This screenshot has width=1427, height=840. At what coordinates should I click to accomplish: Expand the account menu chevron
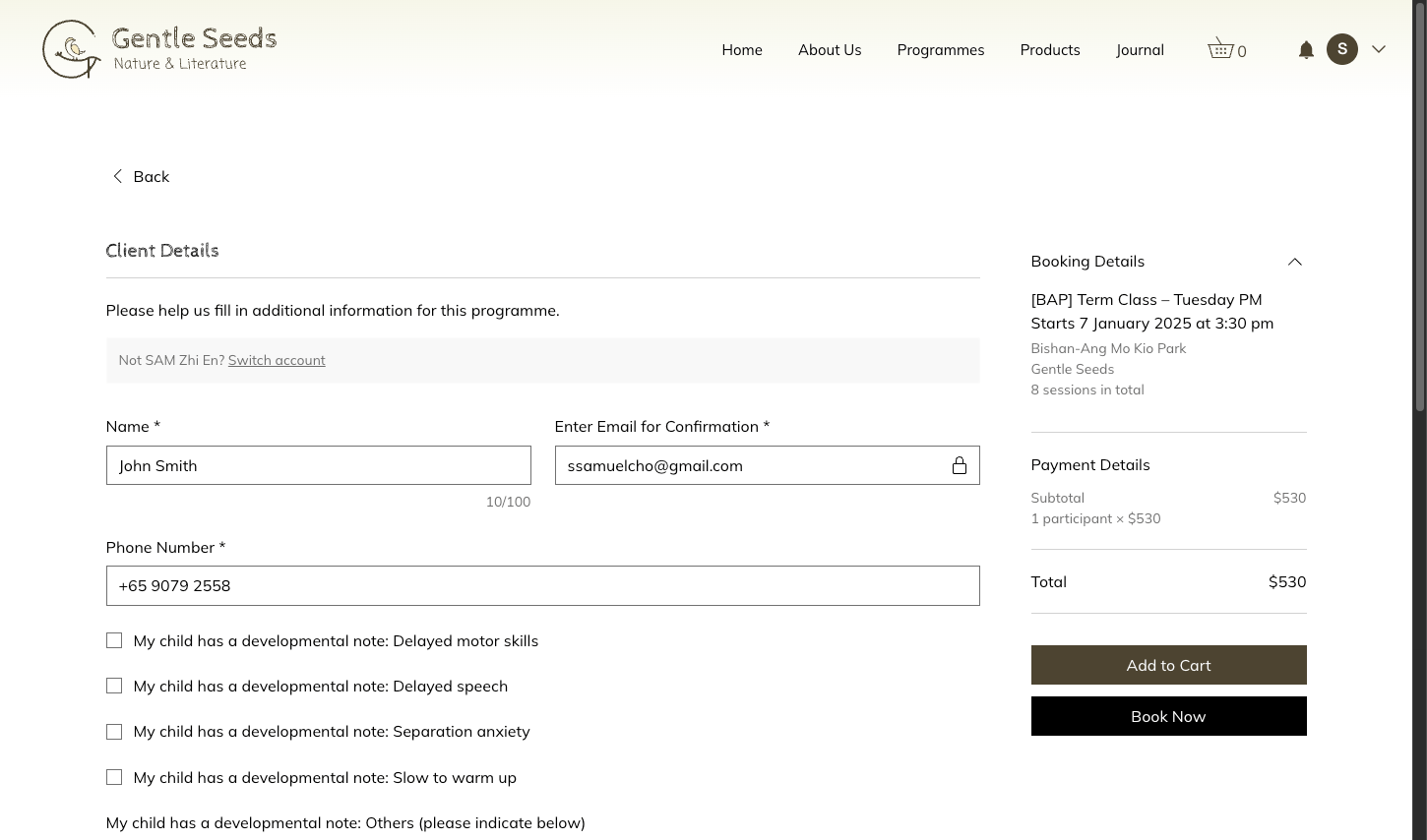(1379, 49)
